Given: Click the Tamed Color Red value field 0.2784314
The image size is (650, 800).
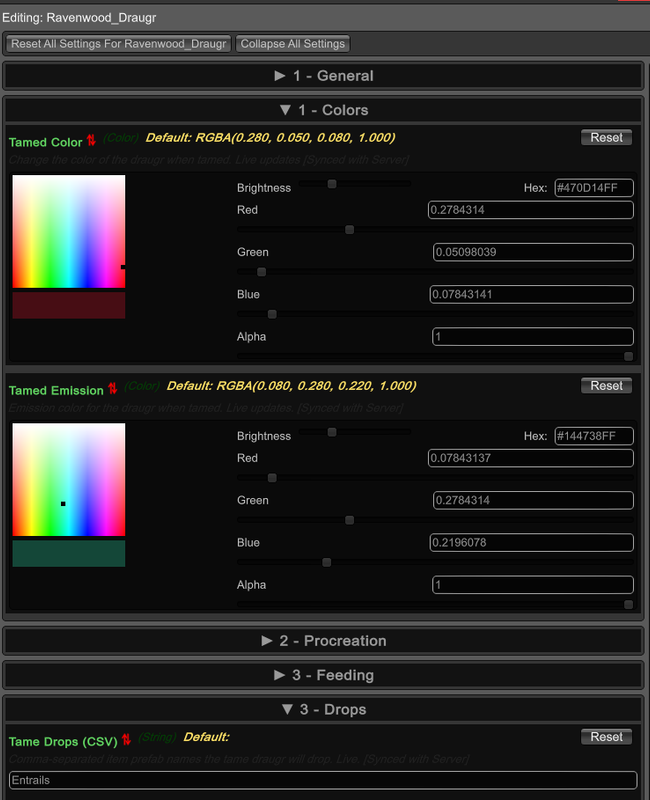Looking at the screenshot, I should [531, 210].
